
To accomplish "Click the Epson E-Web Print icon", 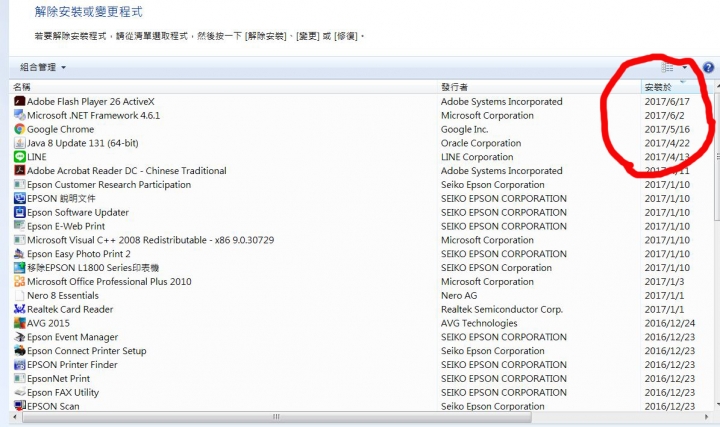I will pos(19,226).
